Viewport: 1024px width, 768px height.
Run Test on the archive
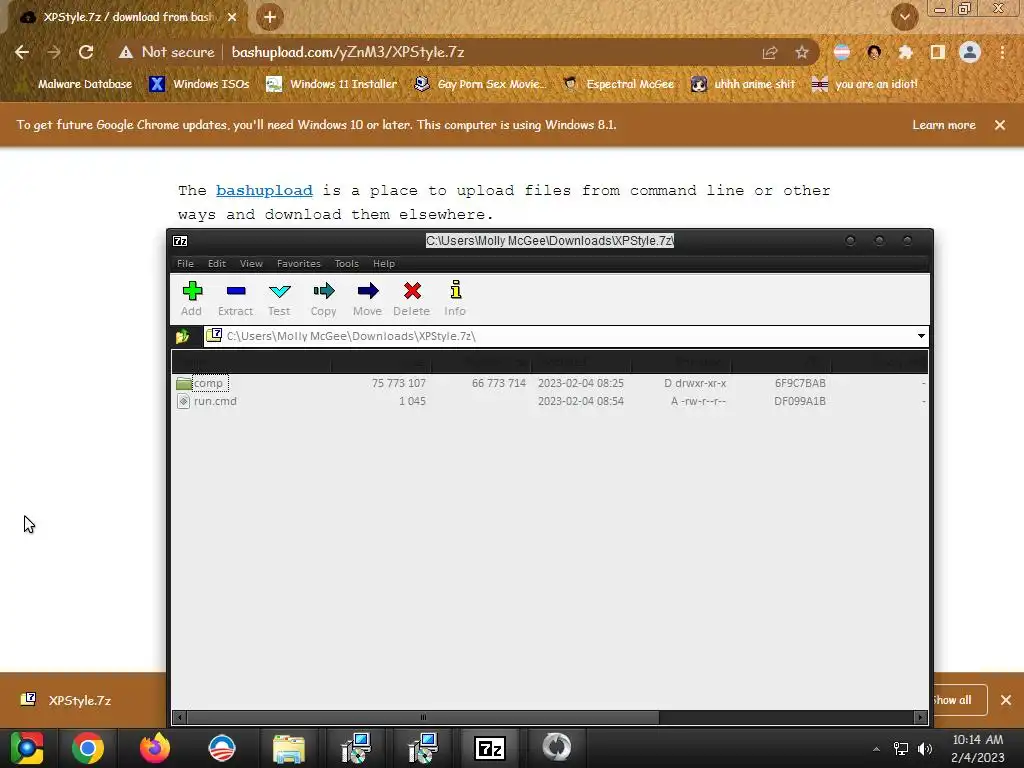coord(279,298)
